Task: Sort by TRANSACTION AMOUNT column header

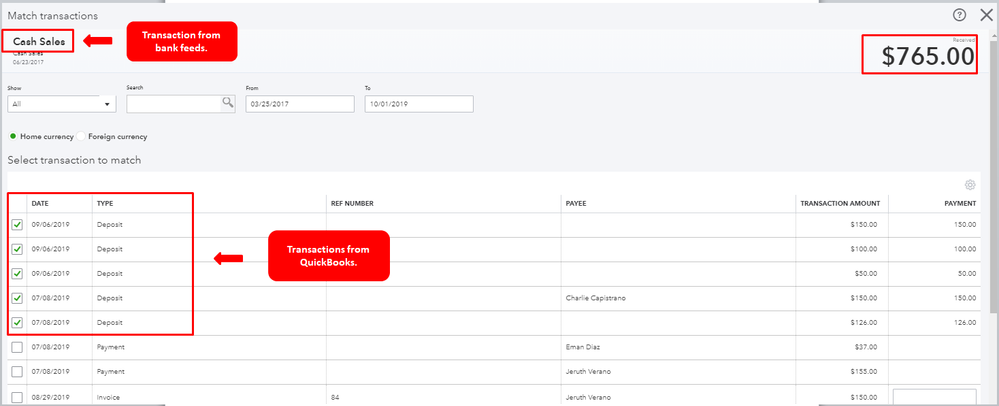Action: pos(840,203)
